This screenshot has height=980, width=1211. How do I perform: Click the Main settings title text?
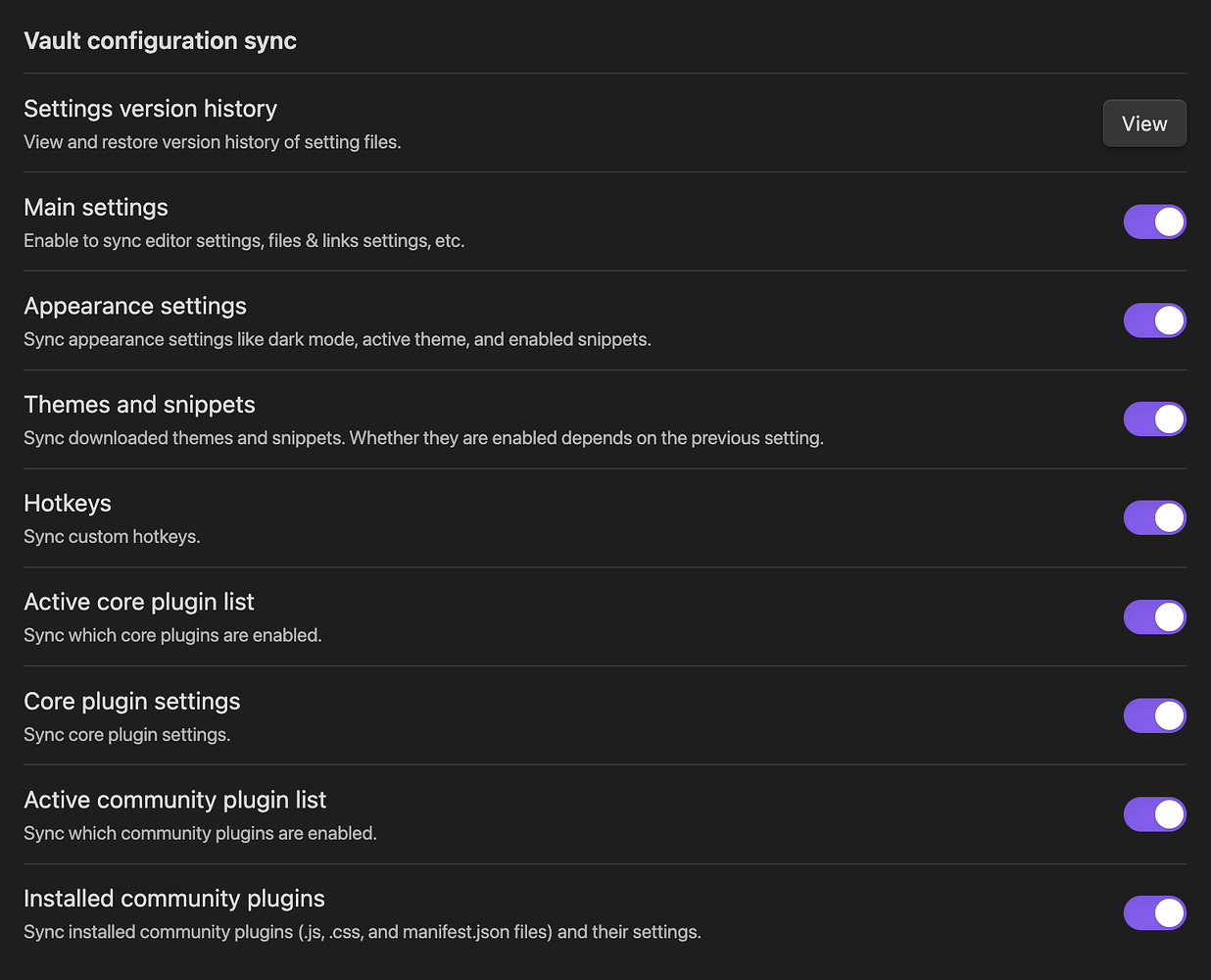[95, 208]
